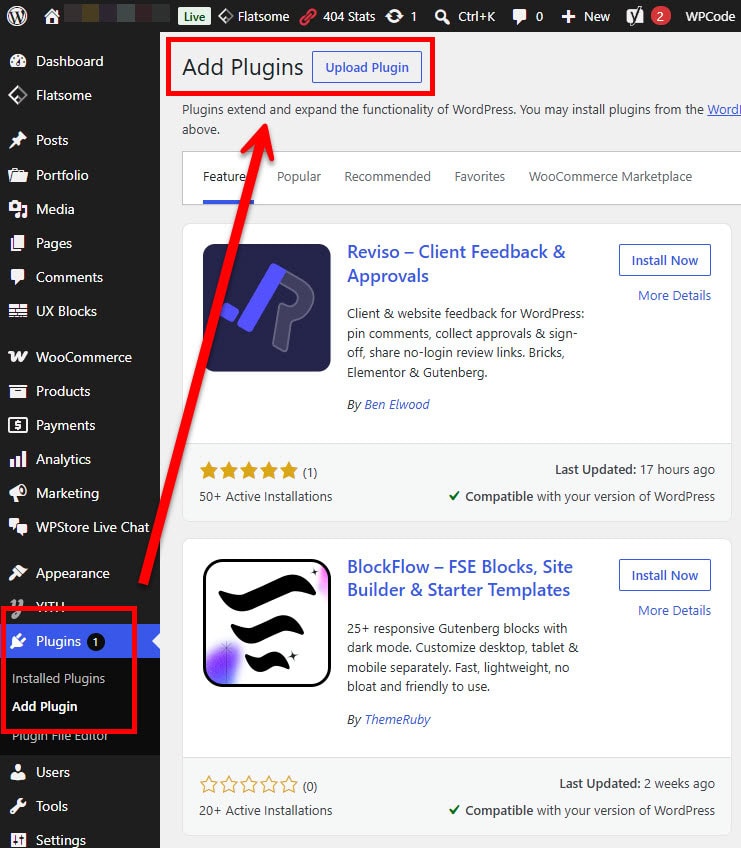This screenshot has height=848, width=741.
Task: Open the New content menu
Action: (x=586, y=17)
